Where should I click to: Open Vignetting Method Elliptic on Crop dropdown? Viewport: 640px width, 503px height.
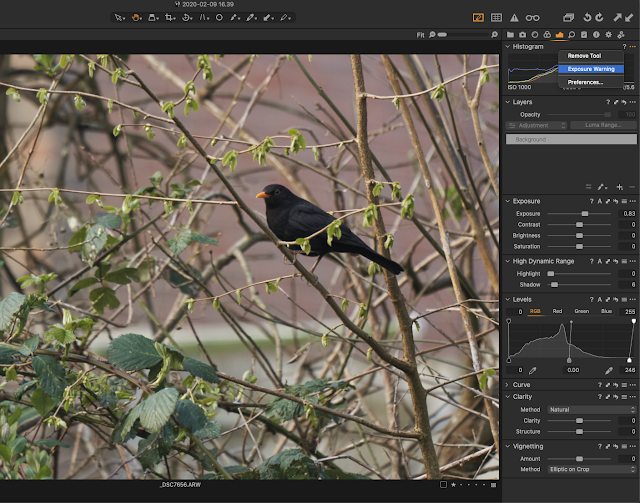click(592, 469)
